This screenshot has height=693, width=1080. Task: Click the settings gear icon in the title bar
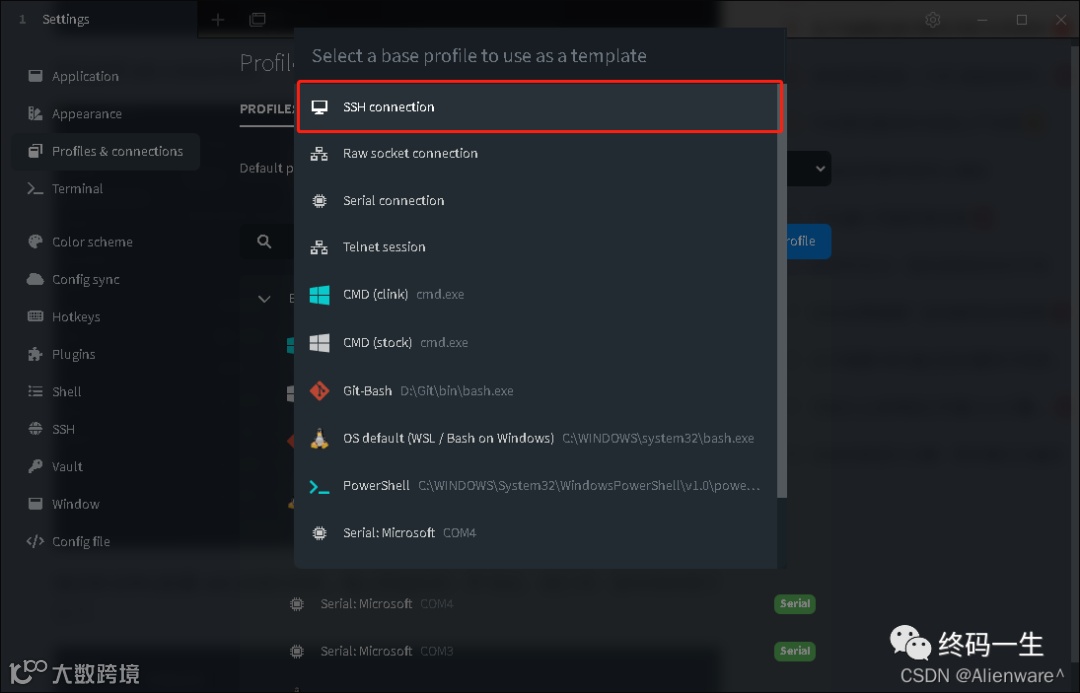(933, 19)
